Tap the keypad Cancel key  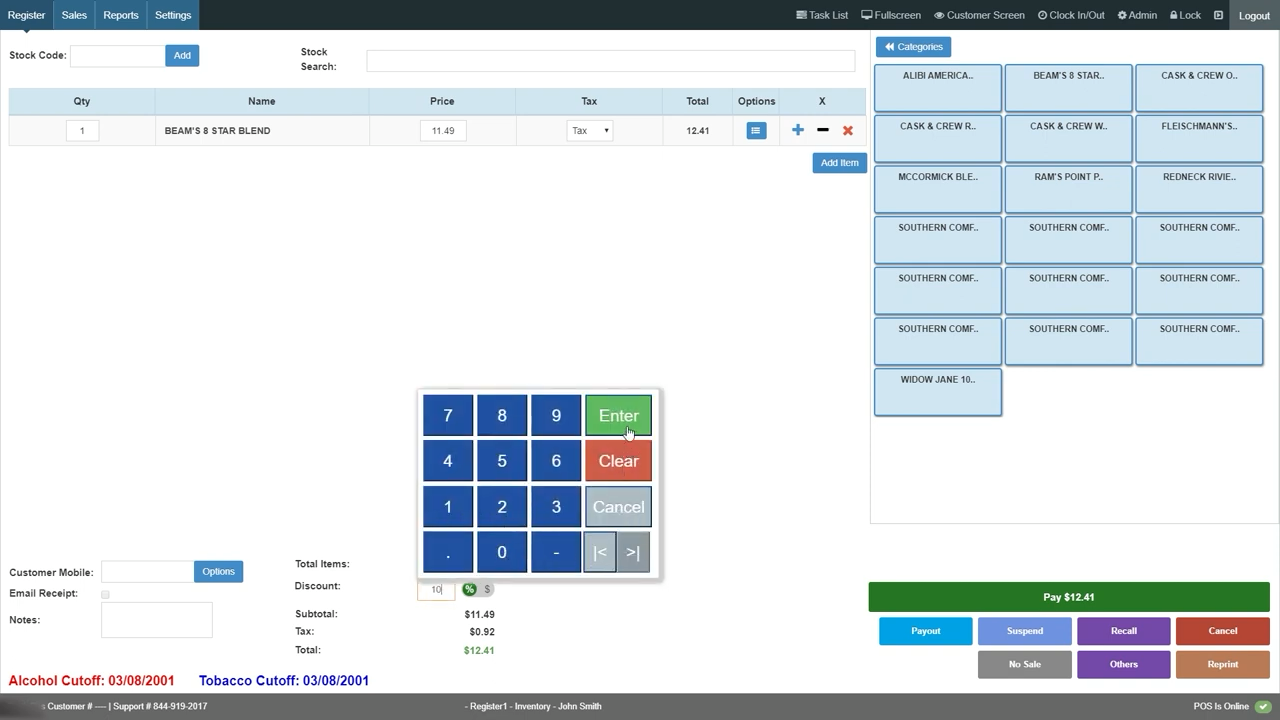click(618, 507)
